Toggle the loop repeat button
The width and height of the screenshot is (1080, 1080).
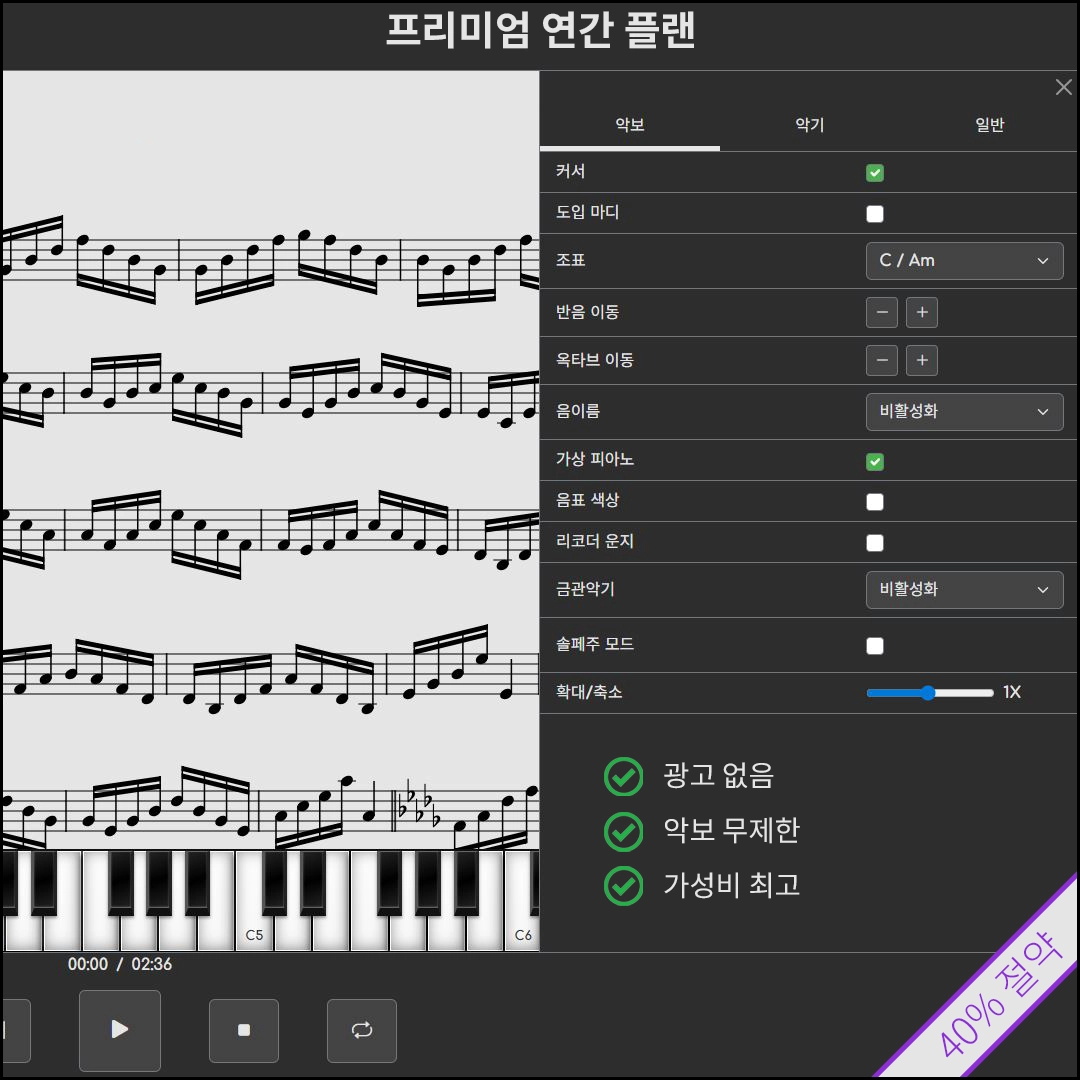pyautogui.click(x=362, y=1030)
